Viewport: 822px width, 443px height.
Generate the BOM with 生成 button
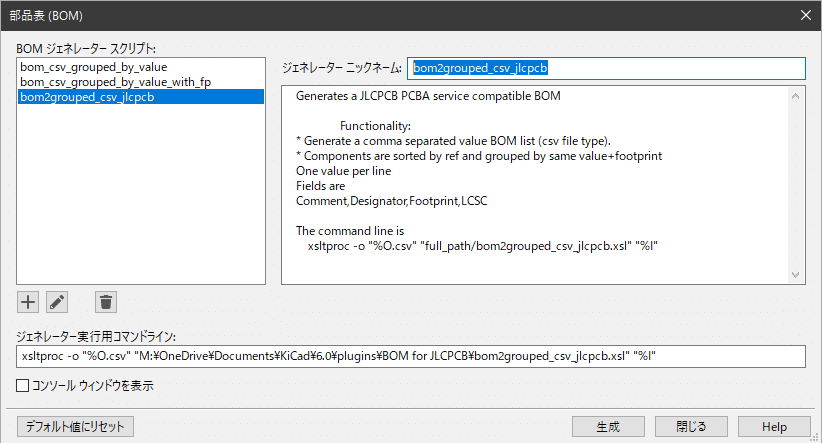608,427
